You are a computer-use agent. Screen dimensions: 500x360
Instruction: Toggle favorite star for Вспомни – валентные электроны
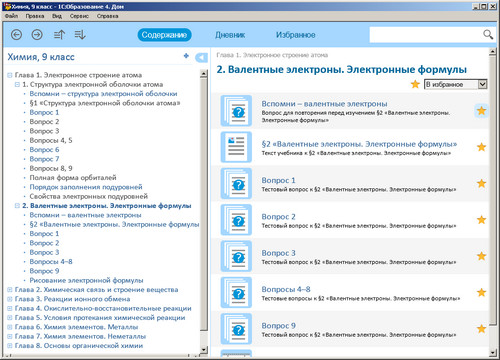click(x=481, y=111)
